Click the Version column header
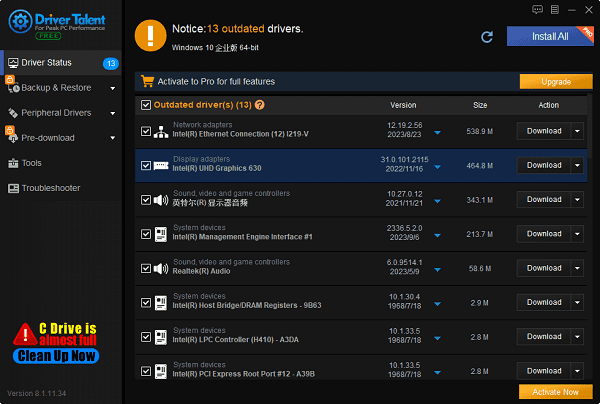Viewport: 600px width, 404px height. point(403,105)
